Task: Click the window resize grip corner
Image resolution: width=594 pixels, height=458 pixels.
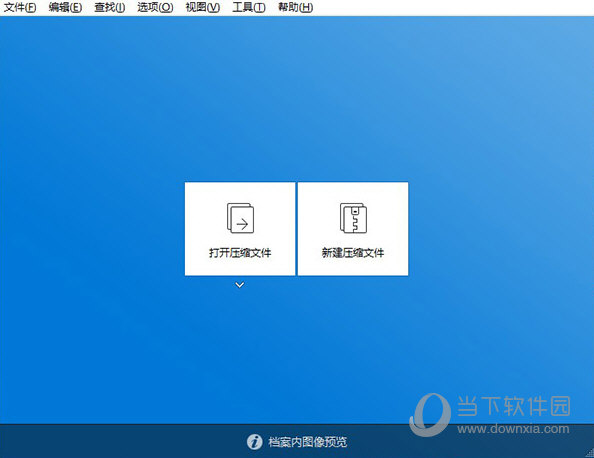Action: pos(589,453)
